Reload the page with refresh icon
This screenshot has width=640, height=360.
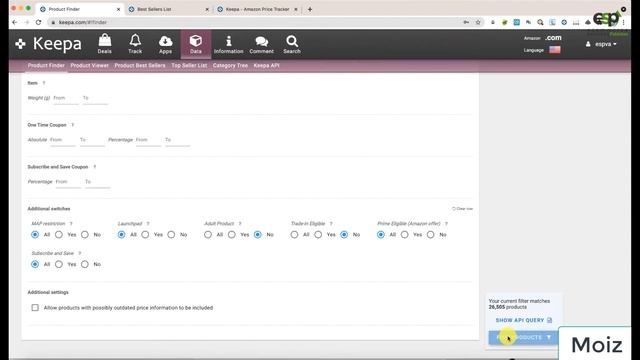tap(38, 22)
